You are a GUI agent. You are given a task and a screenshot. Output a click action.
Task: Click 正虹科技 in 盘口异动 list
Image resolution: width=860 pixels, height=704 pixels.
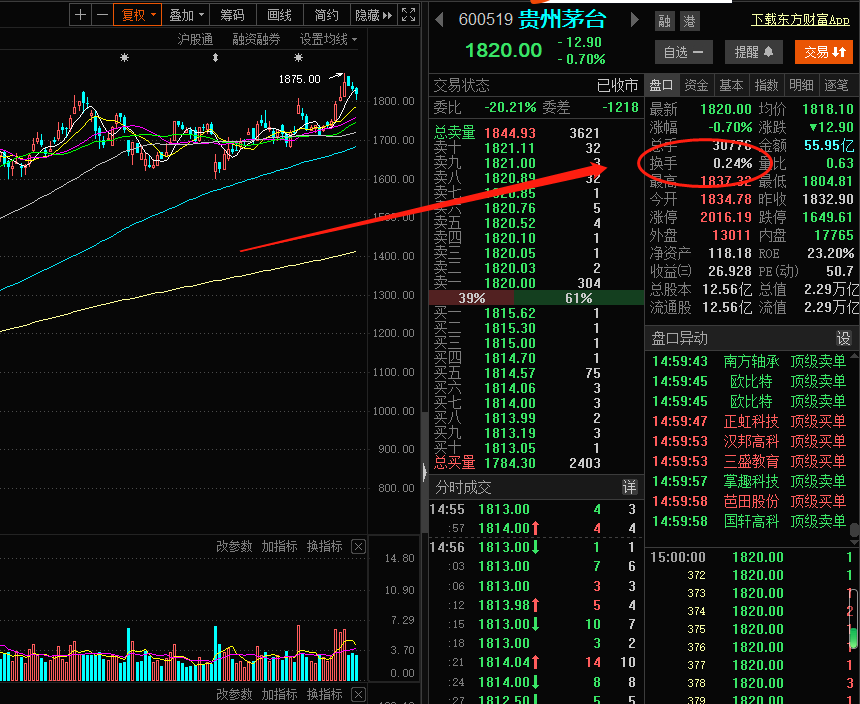click(x=751, y=421)
